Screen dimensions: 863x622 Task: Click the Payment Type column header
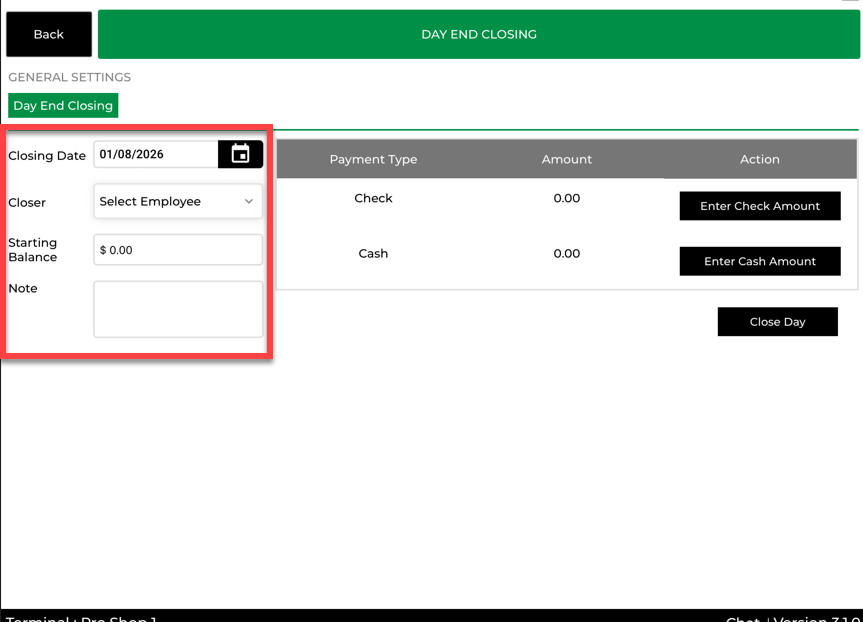(x=373, y=159)
